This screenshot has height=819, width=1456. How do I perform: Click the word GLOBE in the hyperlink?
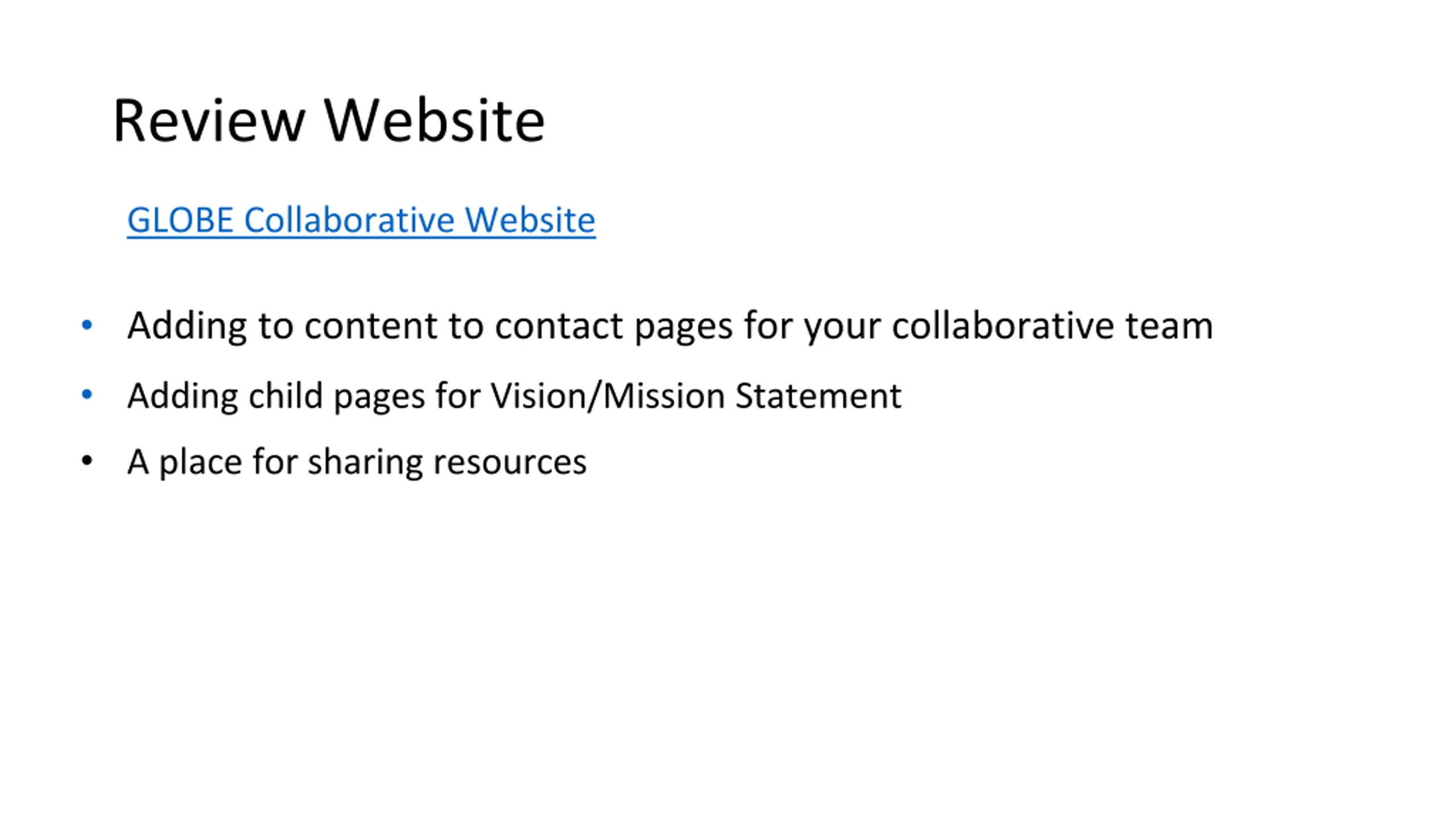(x=180, y=220)
